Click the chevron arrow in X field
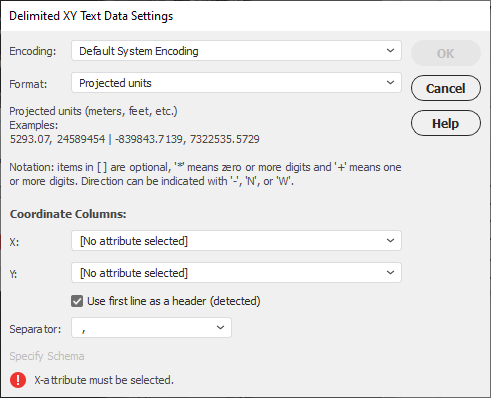The width and height of the screenshot is (491, 398). 390,241
